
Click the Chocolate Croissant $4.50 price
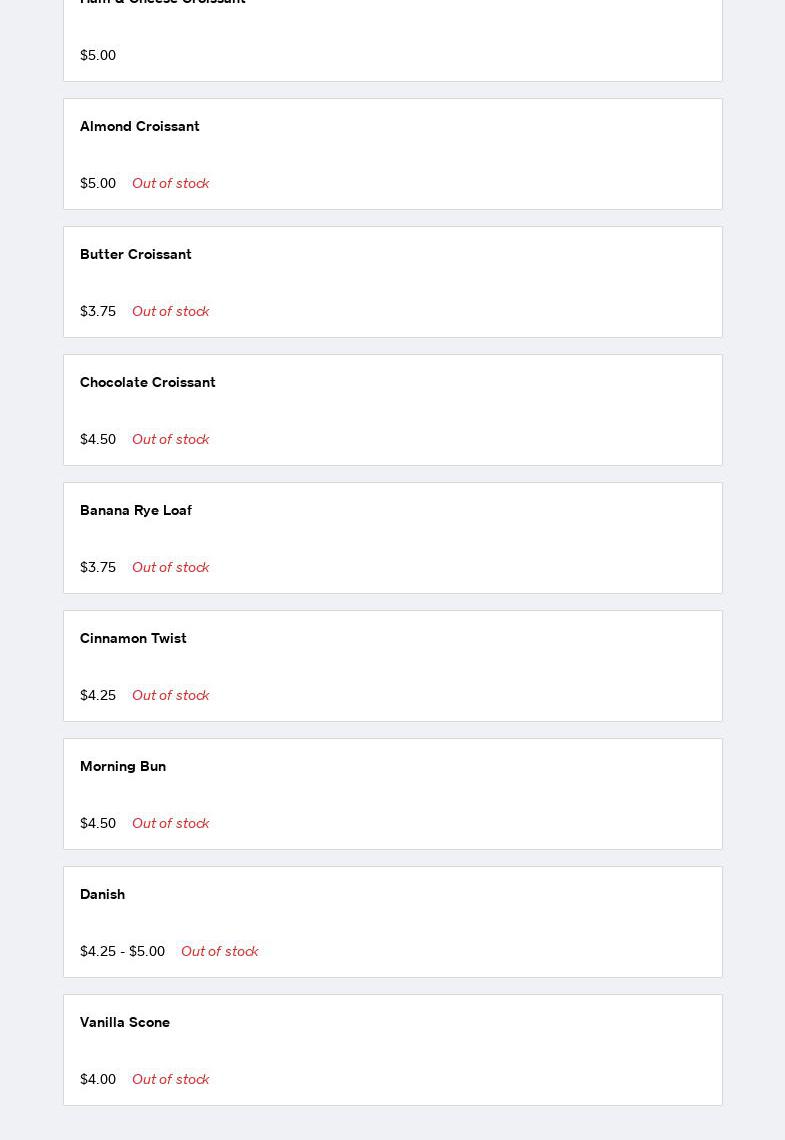click(98, 439)
